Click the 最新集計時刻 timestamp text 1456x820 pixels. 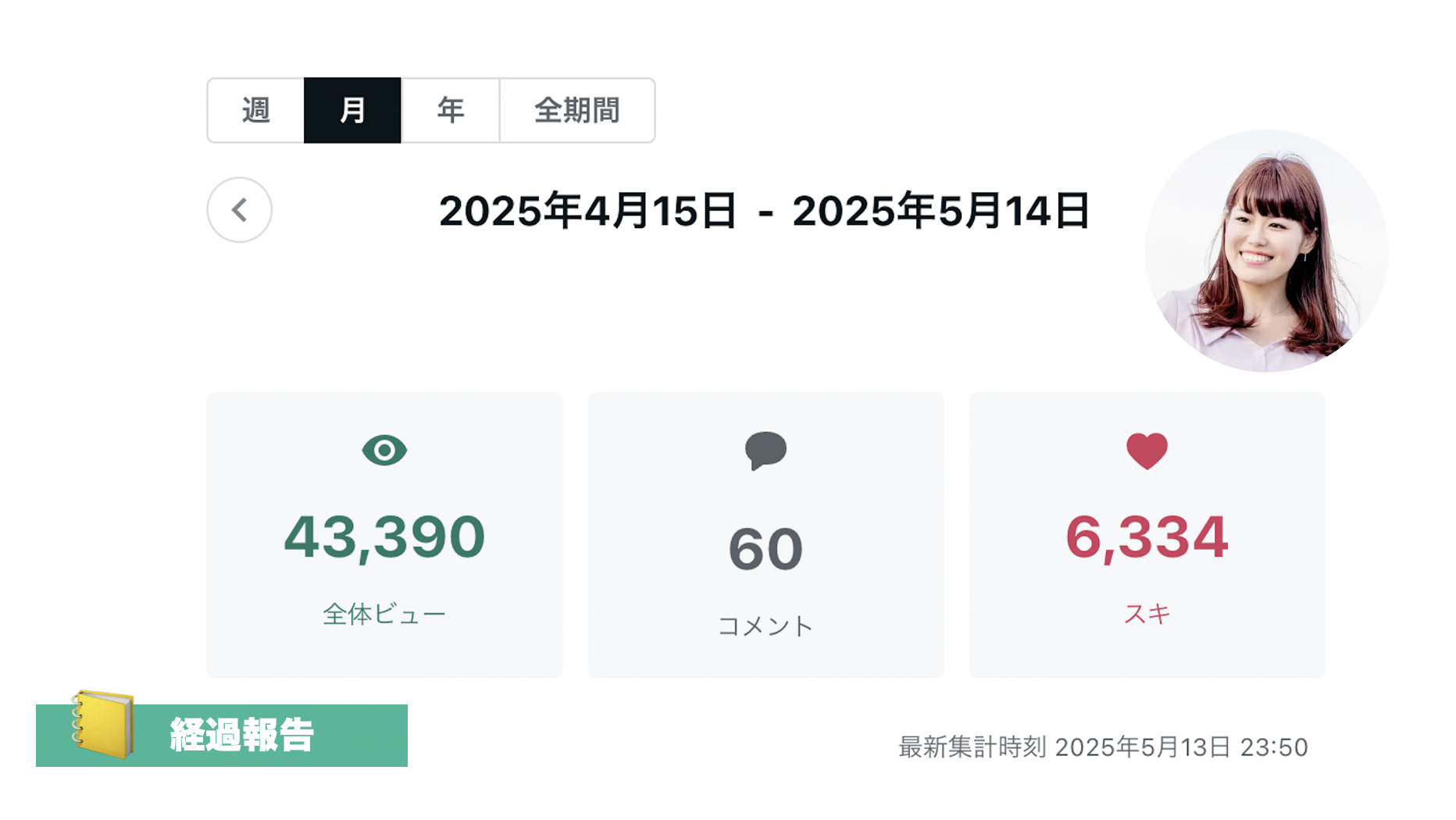pyautogui.click(x=1101, y=747)
